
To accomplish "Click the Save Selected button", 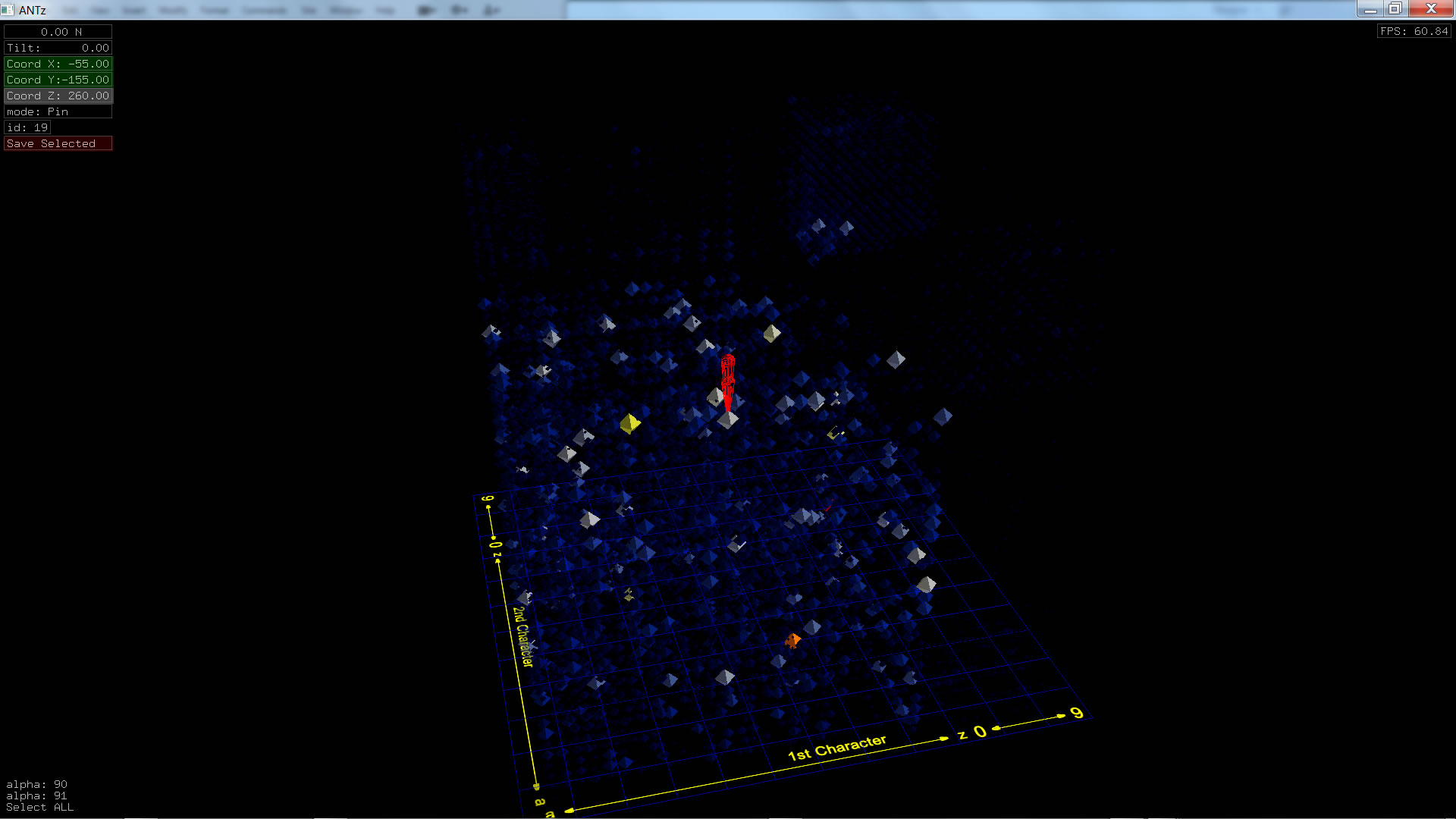I will pos(58,143).
